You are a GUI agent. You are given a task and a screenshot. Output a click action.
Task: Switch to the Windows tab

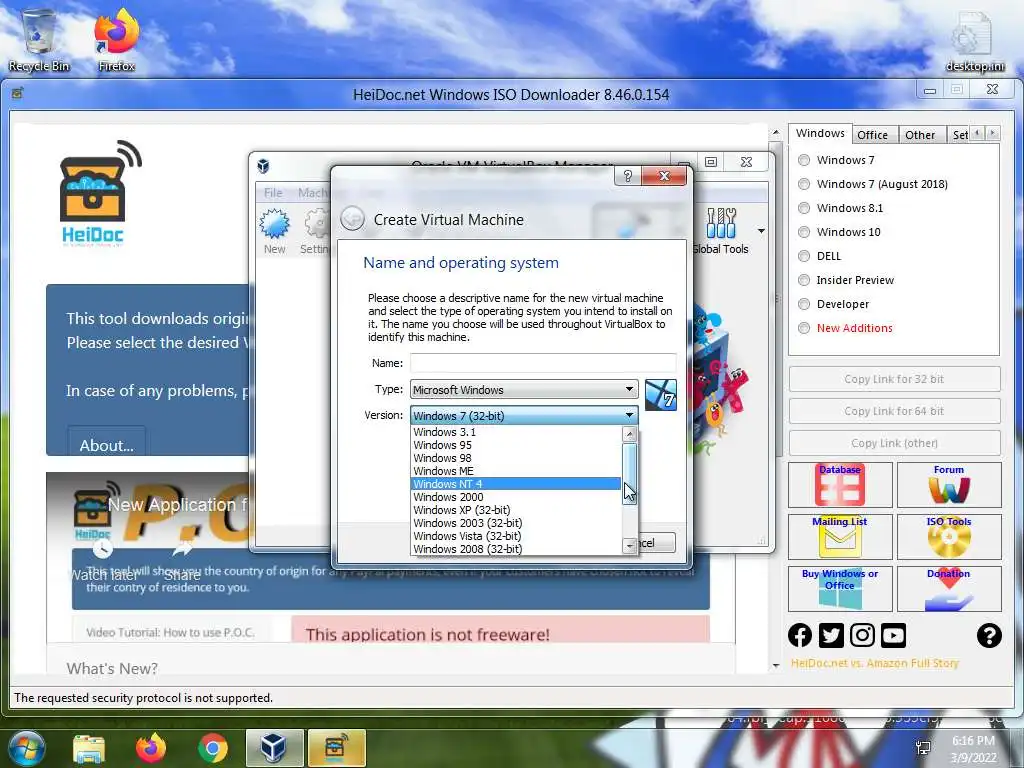(820, 133)
